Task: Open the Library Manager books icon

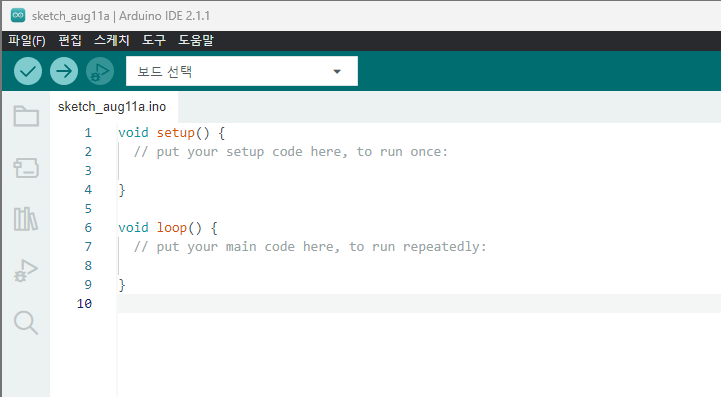Action: click(26, 219)
